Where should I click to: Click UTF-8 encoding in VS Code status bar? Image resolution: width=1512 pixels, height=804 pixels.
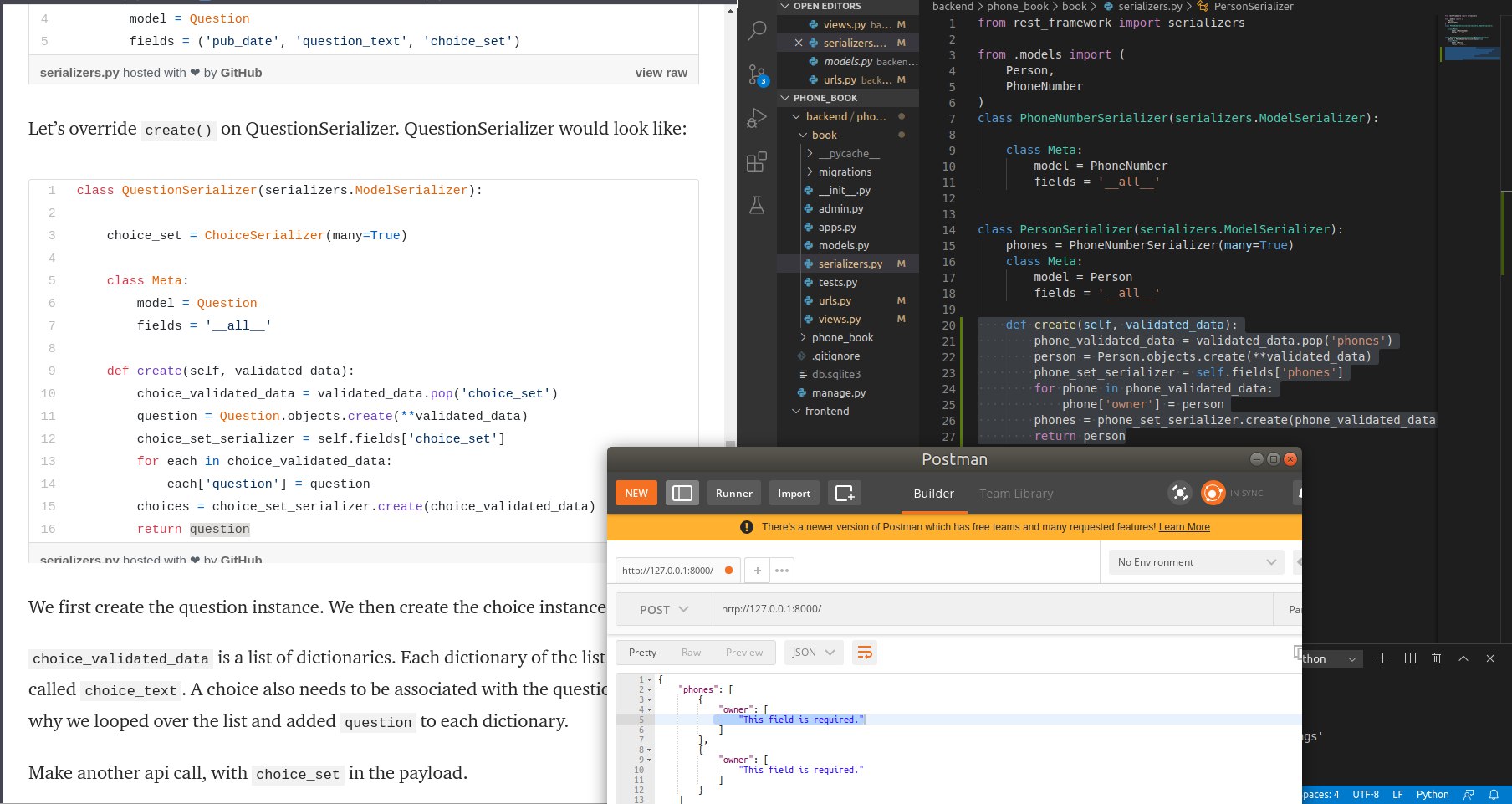1366,795
